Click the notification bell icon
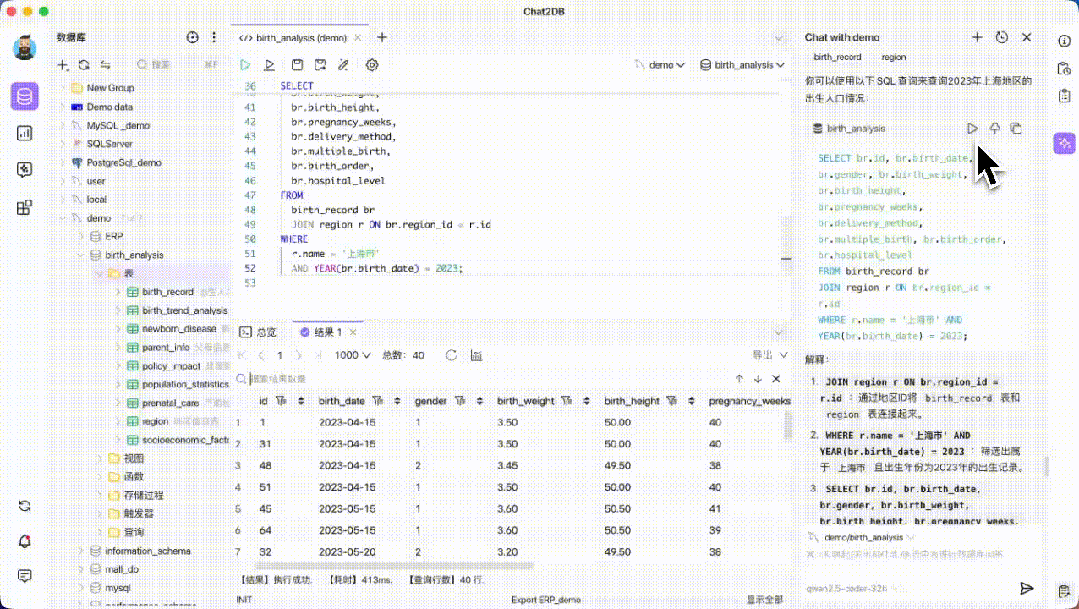This screenshot has width=1079, height=609. (x=25, y=541)
